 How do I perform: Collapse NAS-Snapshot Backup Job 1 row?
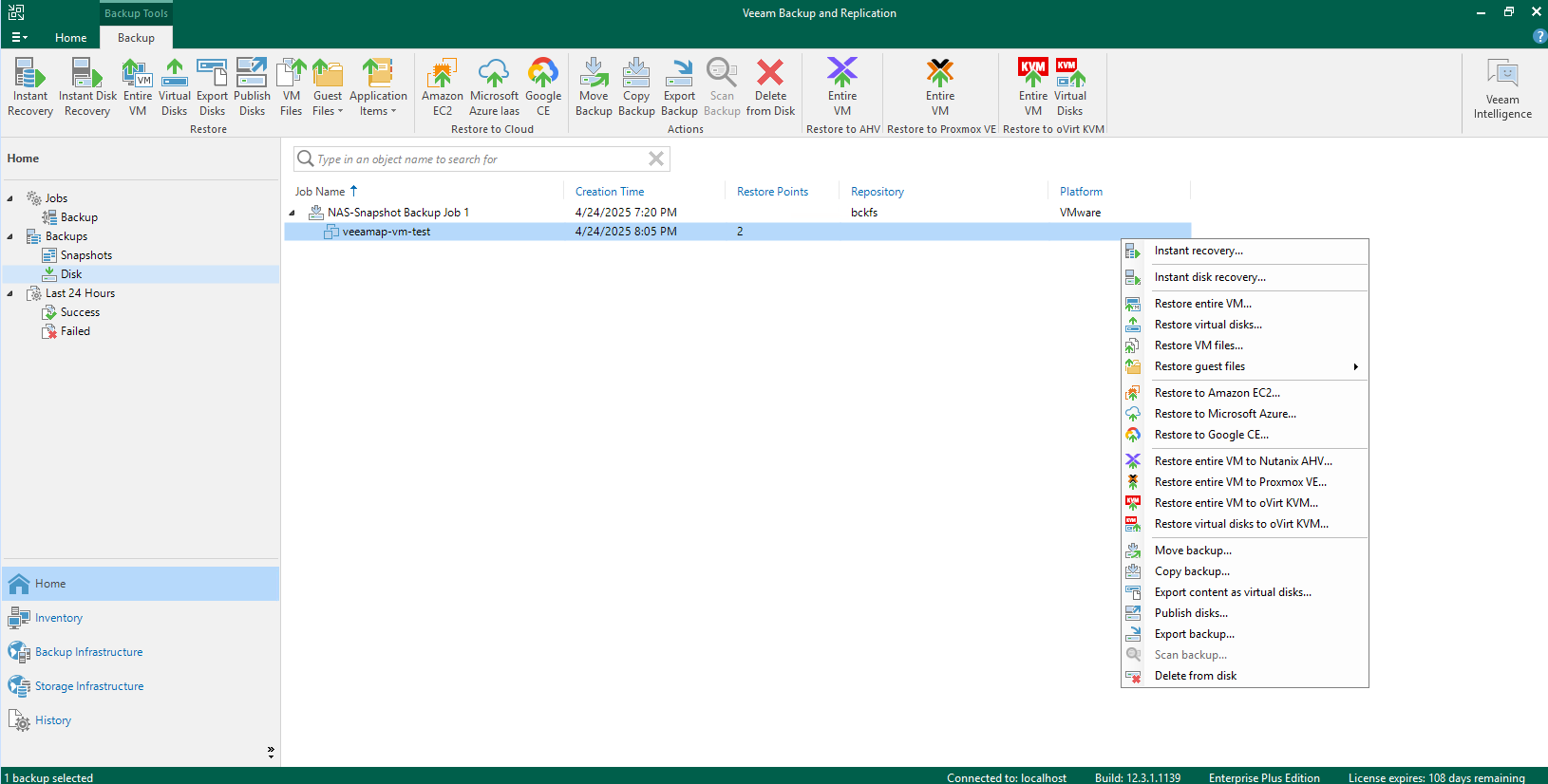tap(292, 213)
